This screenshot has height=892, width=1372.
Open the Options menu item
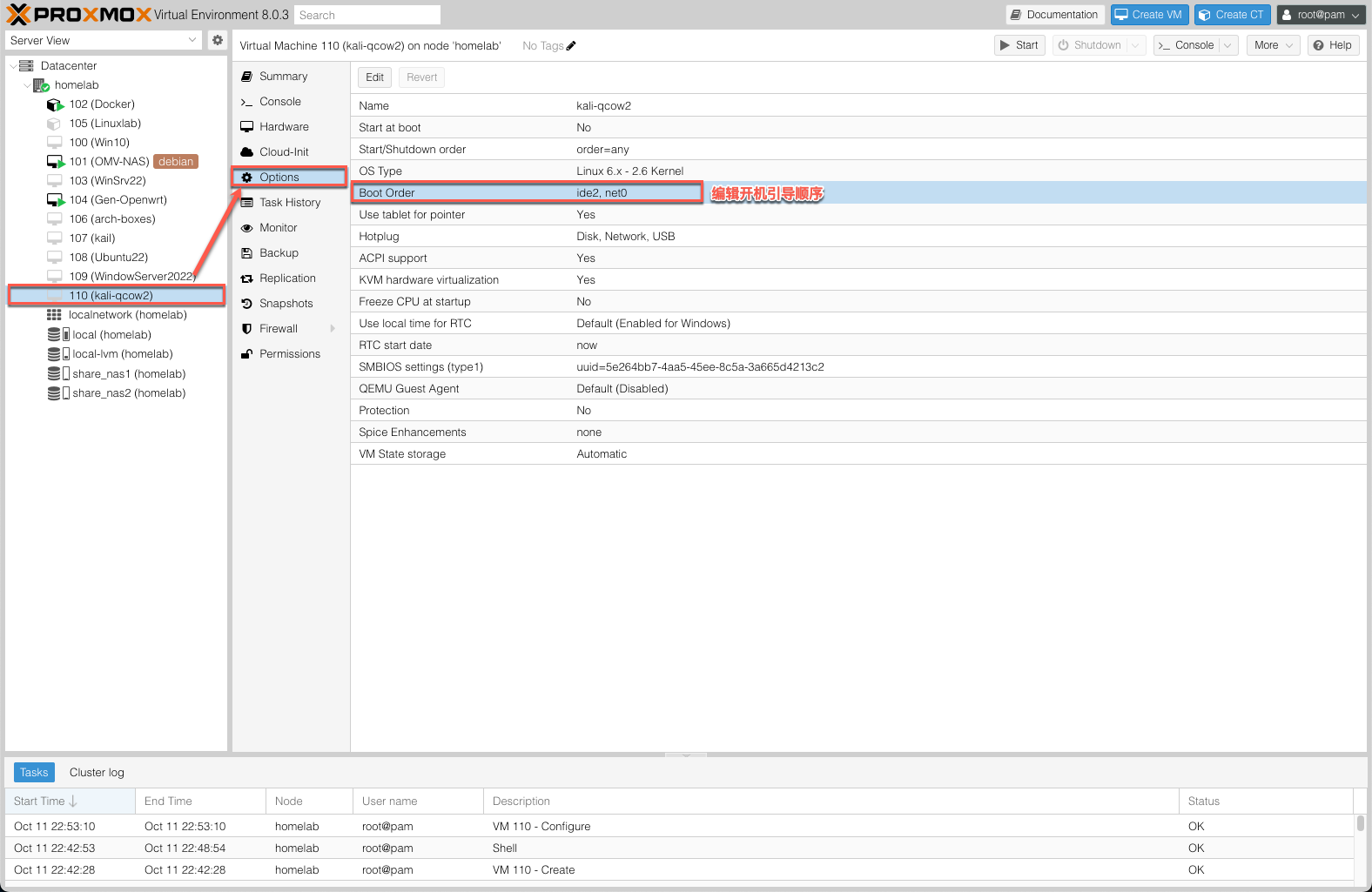pyautogui.click(x=290, y=178)
